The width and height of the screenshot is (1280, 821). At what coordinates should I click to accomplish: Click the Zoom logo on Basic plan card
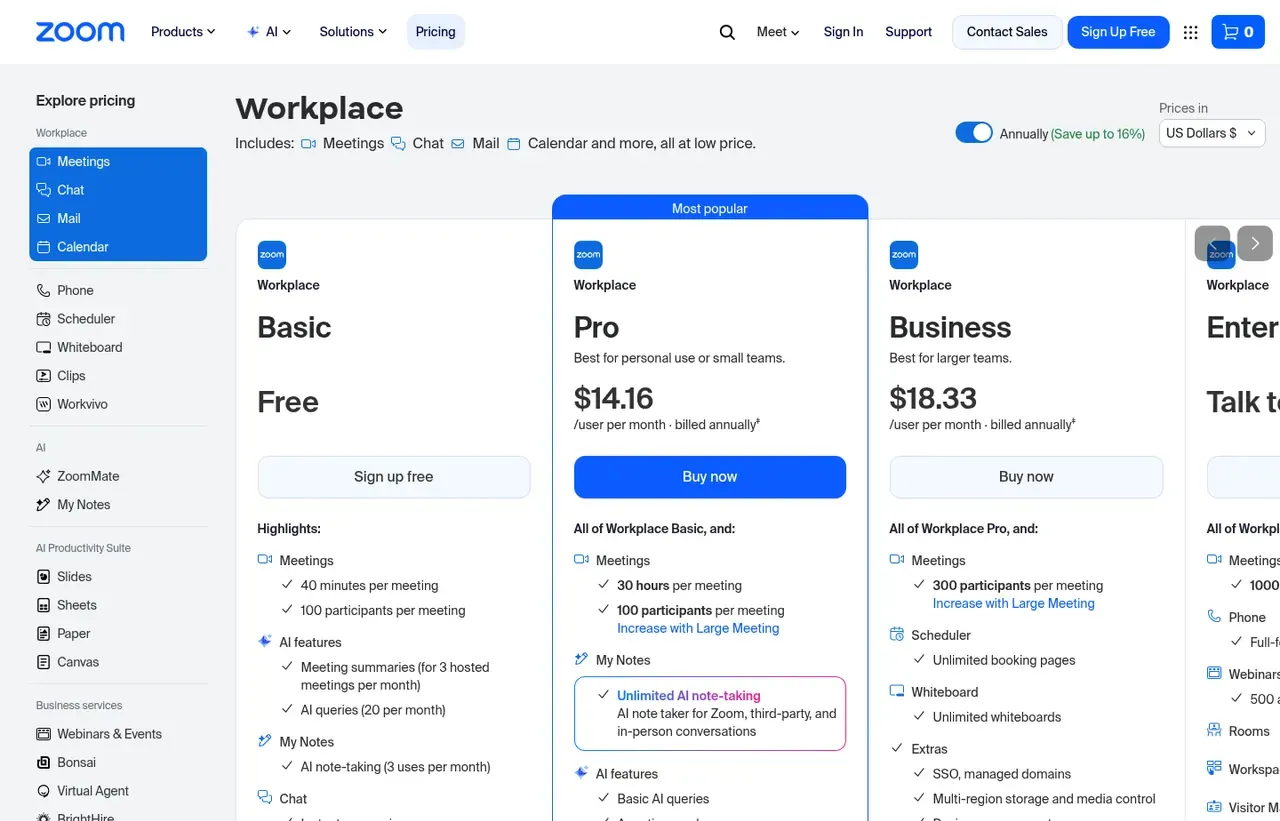pos(272,255)
